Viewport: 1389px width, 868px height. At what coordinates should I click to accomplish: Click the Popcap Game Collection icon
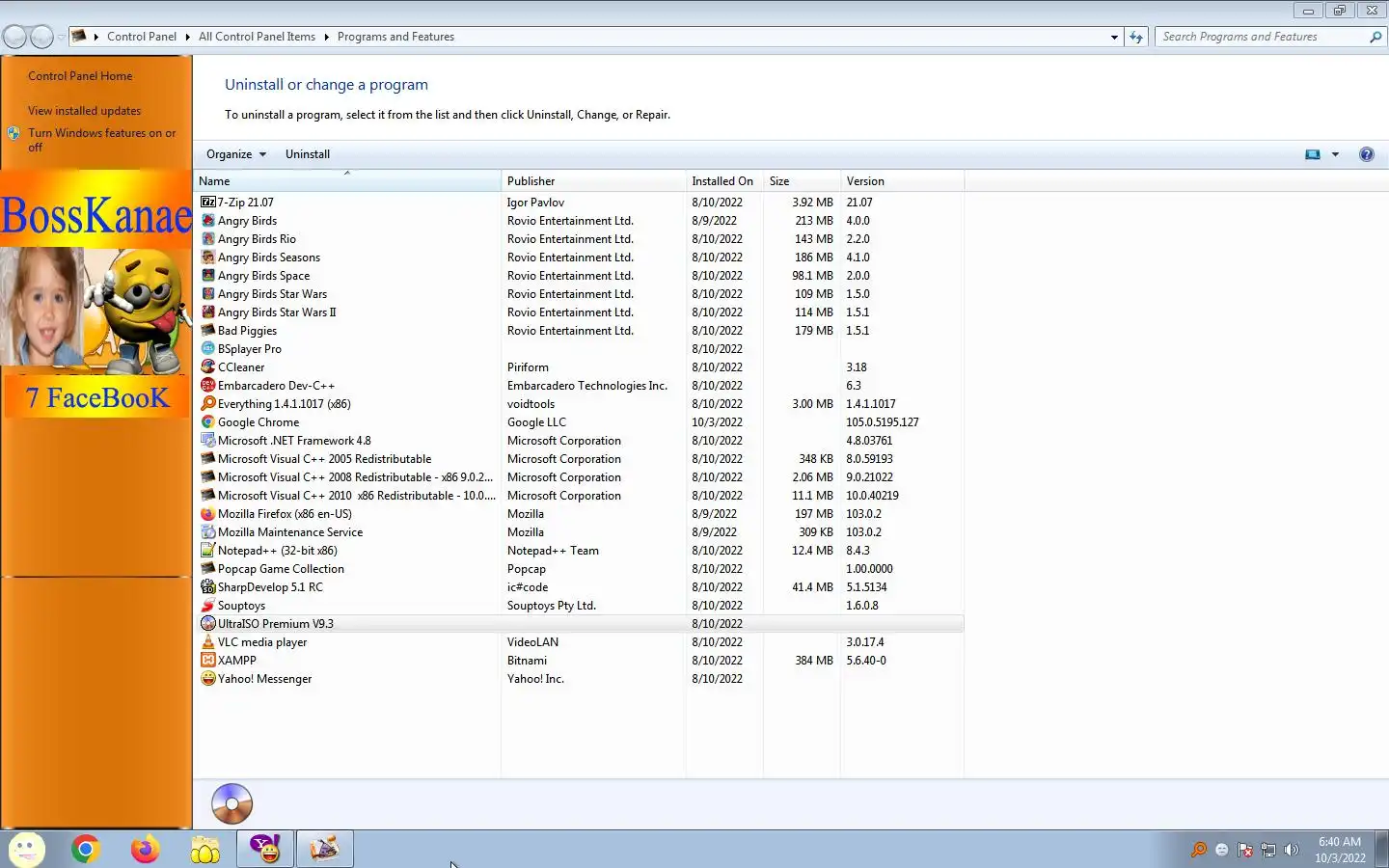tap(207, 569)
